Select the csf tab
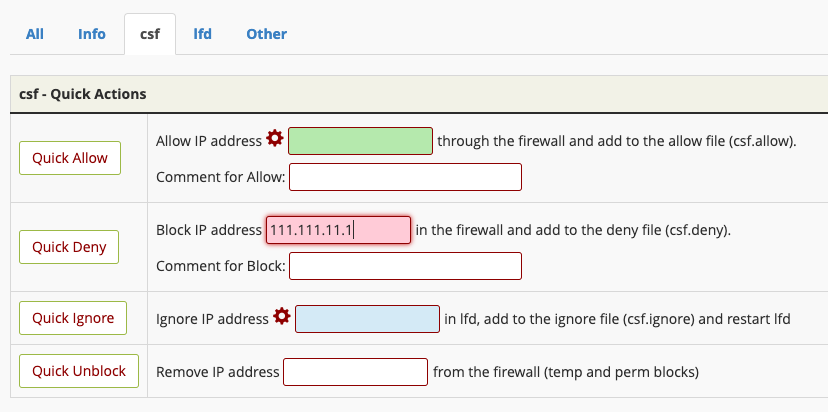The width and height of the screenshot is (828, 412). click(150, 34)
